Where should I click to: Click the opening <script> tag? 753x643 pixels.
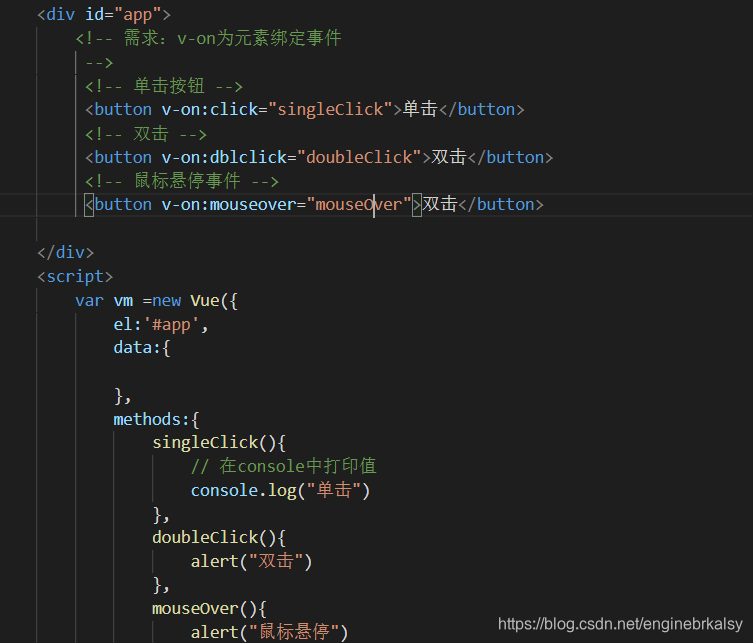(75, 276)
